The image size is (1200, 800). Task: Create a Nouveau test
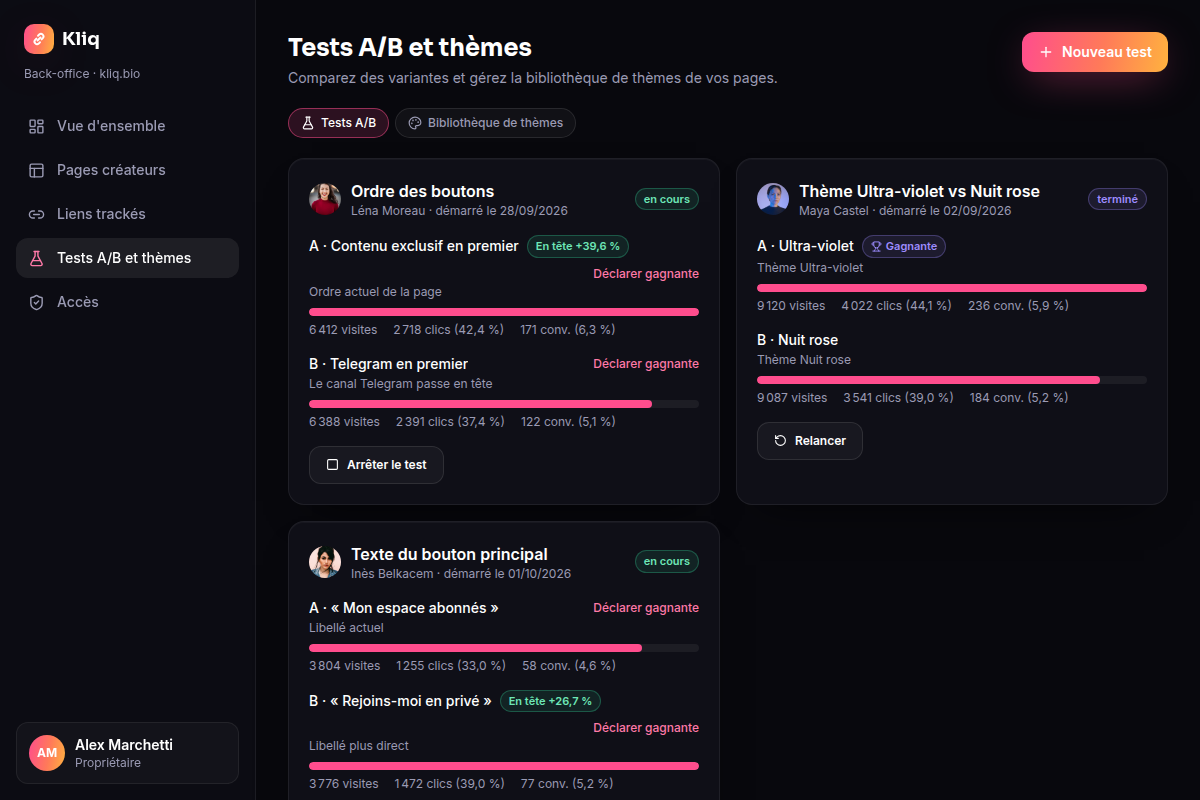click(1095, 52)
